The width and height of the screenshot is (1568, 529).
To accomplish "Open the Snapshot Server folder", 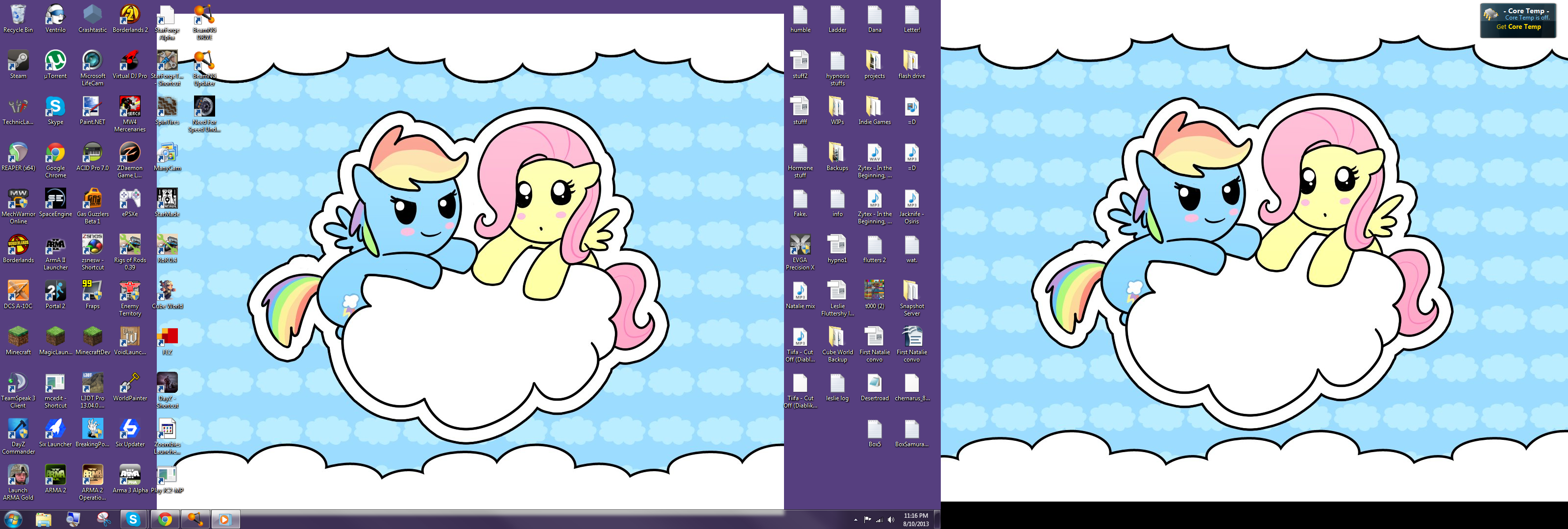I will pyautogui.click(x=911, y=298).
